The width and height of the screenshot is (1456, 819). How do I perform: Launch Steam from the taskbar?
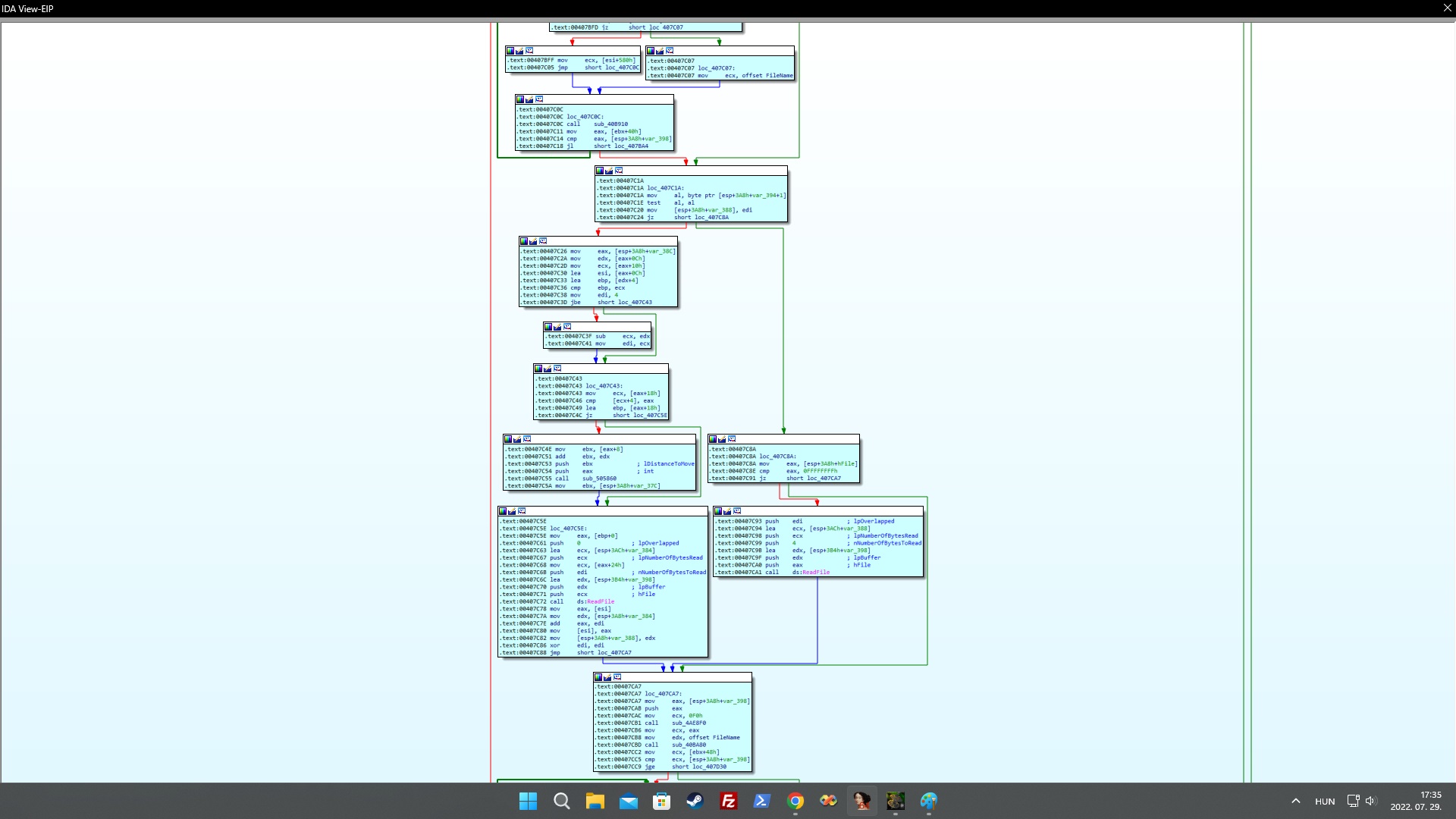point(695,801)
